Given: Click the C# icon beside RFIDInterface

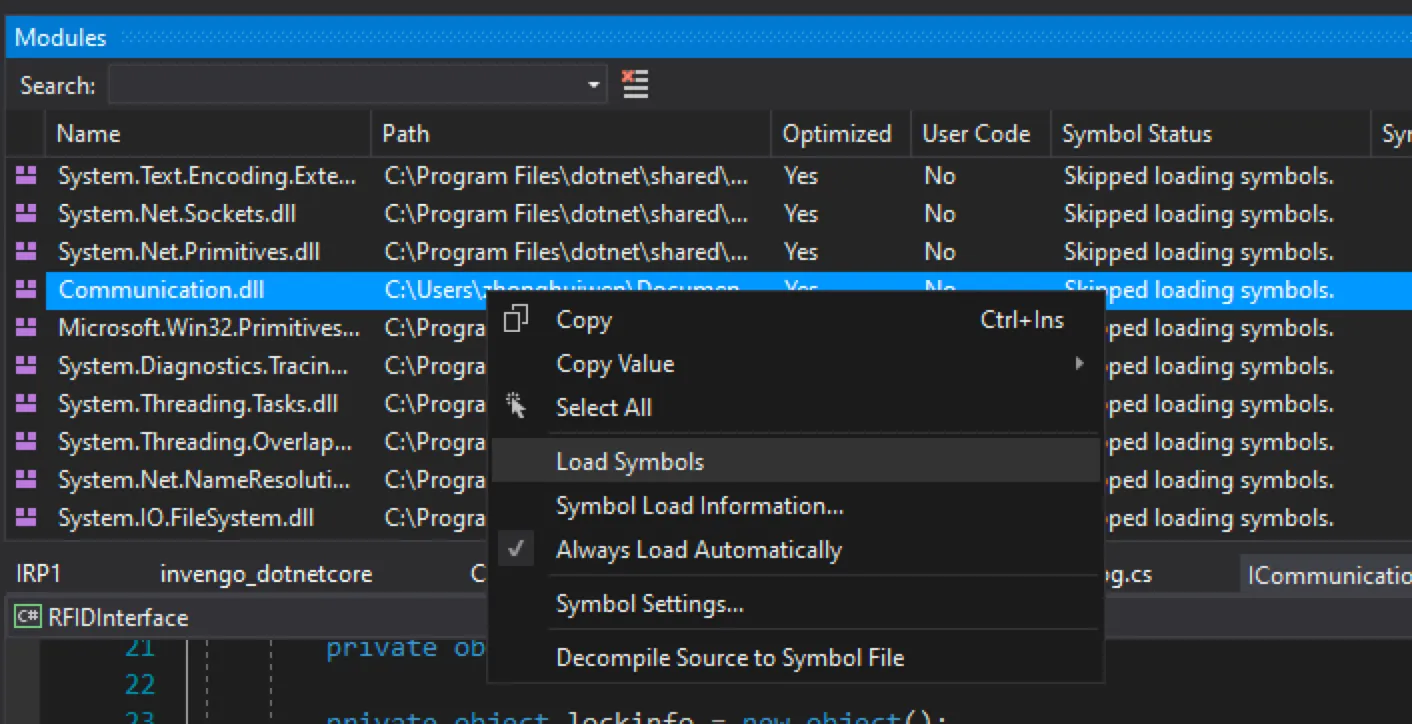Looking at the screenshot, I should pyautogui.click(x=27, y=617).
